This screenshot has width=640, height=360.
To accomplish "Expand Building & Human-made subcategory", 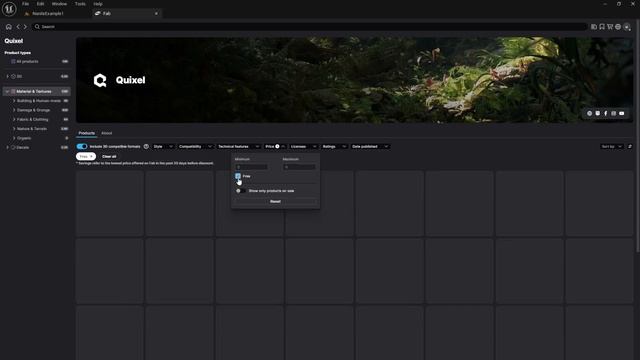I will tap(14, 101).
